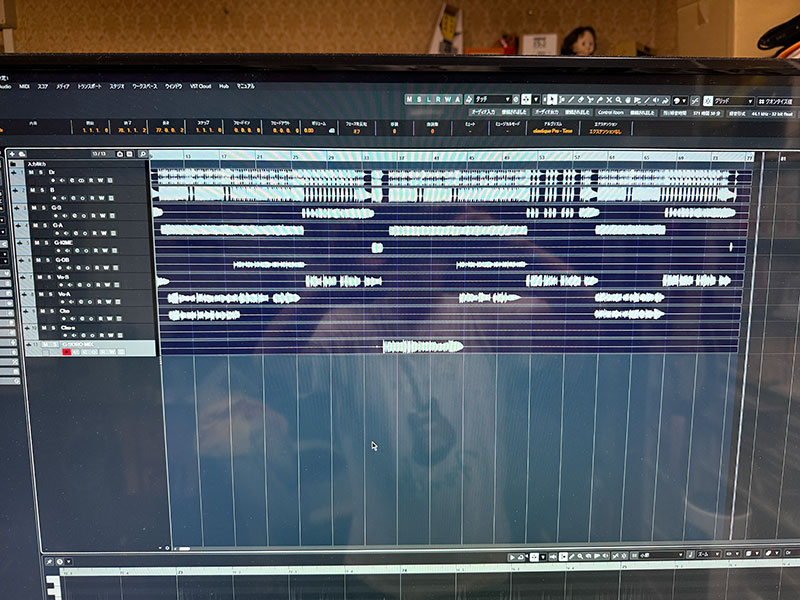Viewport: 800px width, 600px height.
Task: Open Edit Channel Settings for Vo-A track
Action: point(81,302)
